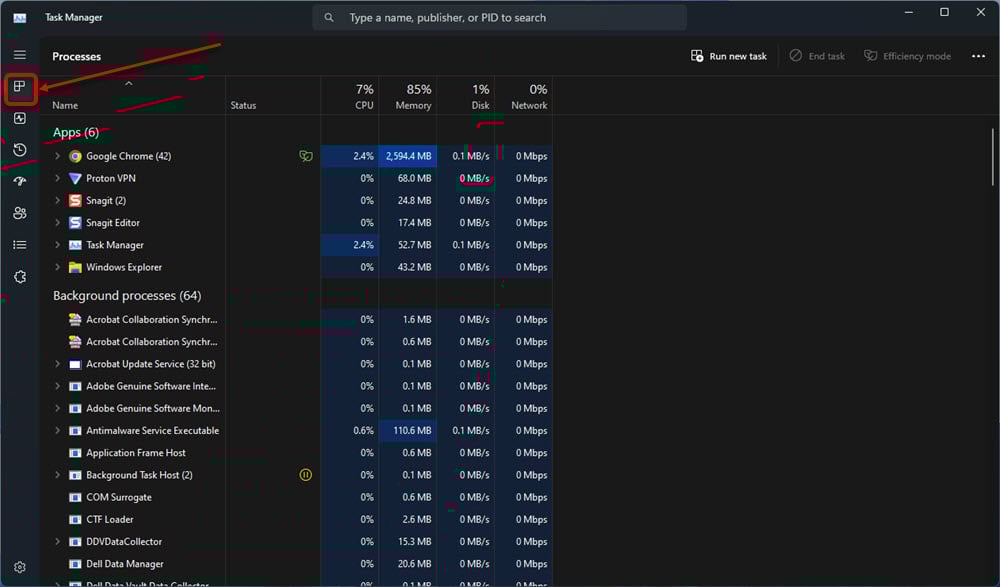Click the Antimalware Service Executable icon
1000x587 pixels.
[x=75, y=431]
